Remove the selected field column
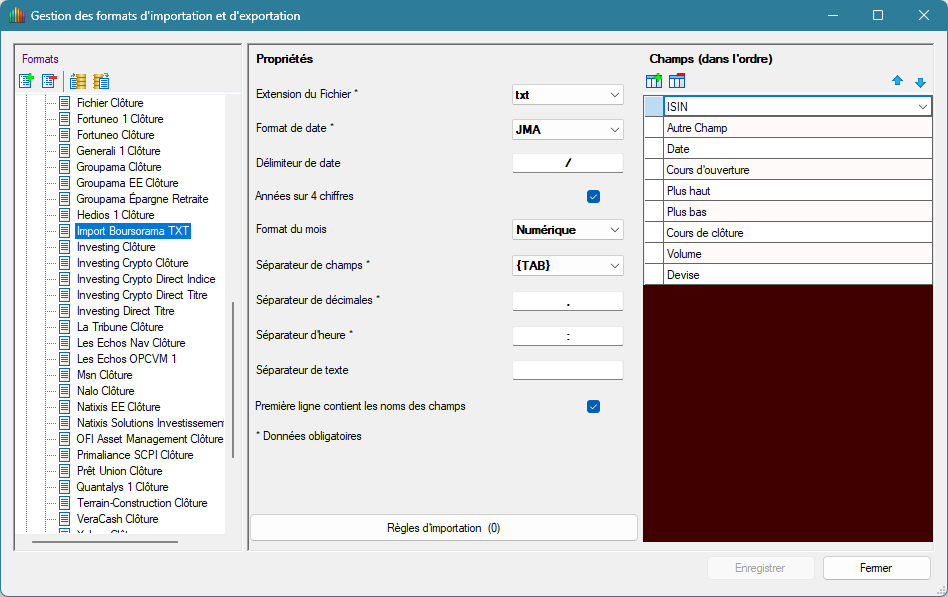Image resolution: width=948 pixels, height=597 pixels. 677,81
